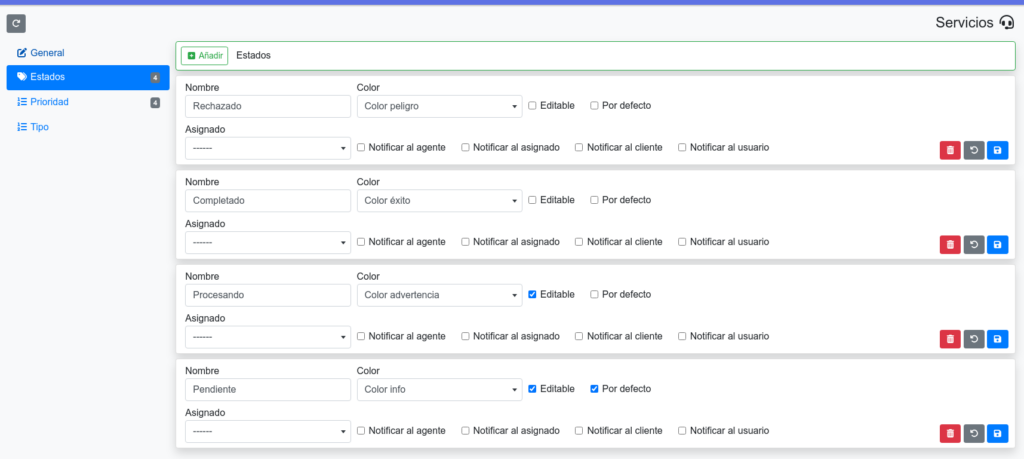Click the Servicios title text
Viewport: 1024px width, 459px height.
964,23
